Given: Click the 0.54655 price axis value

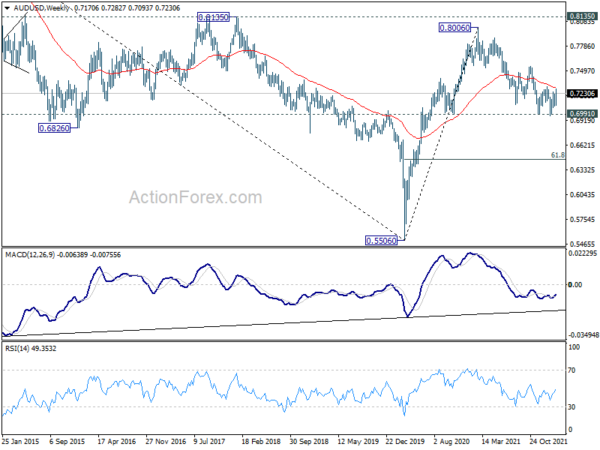Looking at the screenshot, I should [x=582, y=244].
